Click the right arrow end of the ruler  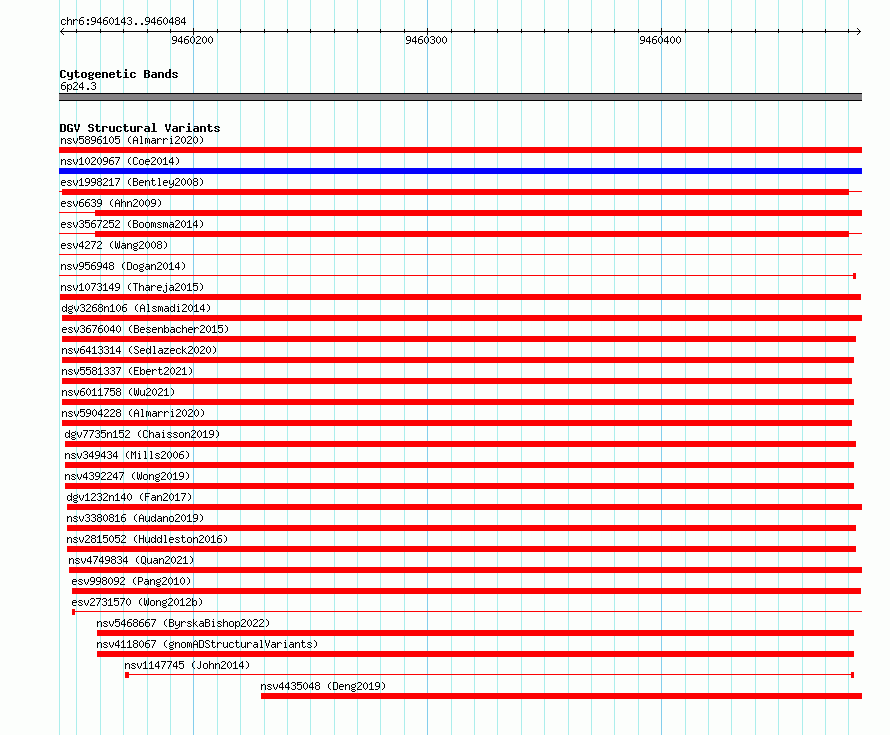[x=859, y=31]
